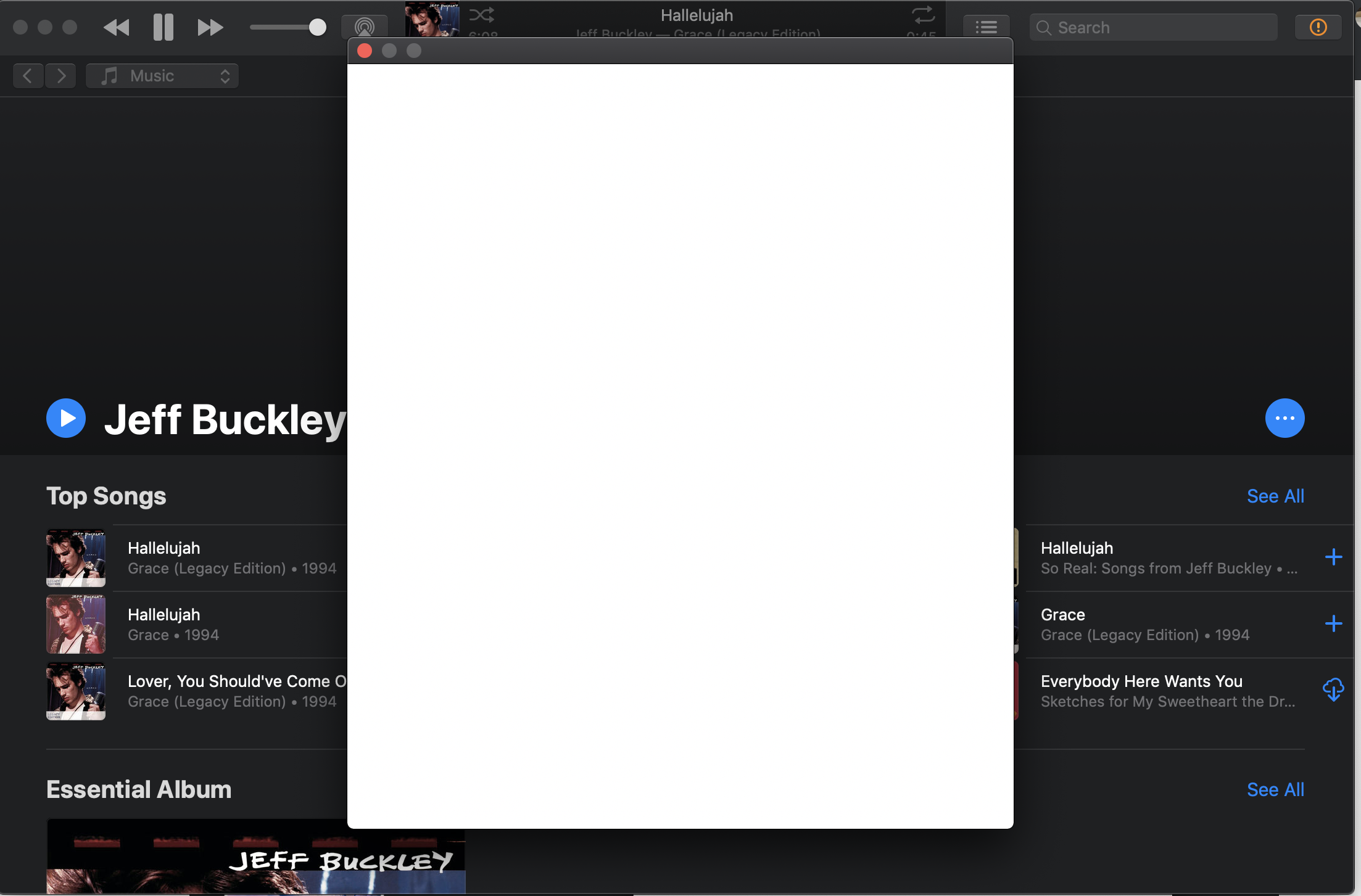Download Everybody Here Wants You
The height and width of the screenshot is (896, 1361).
point(1333,690)
